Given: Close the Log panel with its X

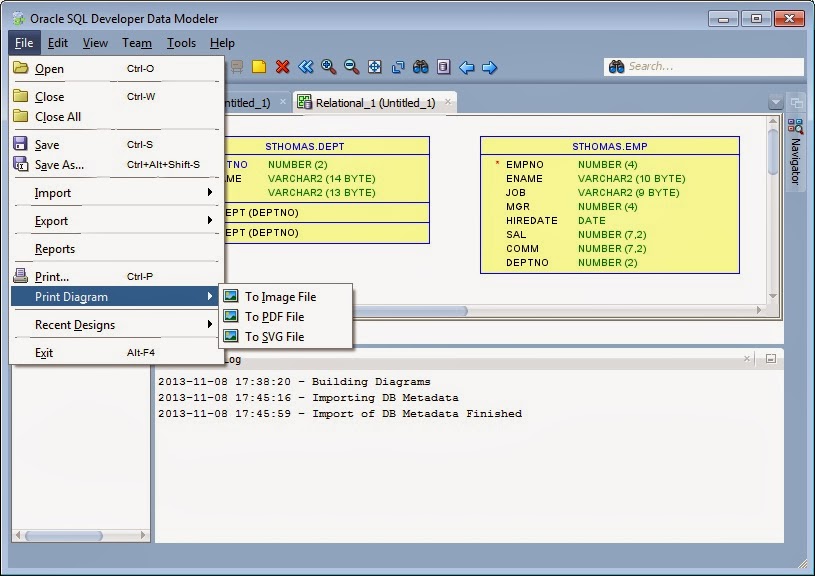Looking at the screenshot, I should [747, 359].
